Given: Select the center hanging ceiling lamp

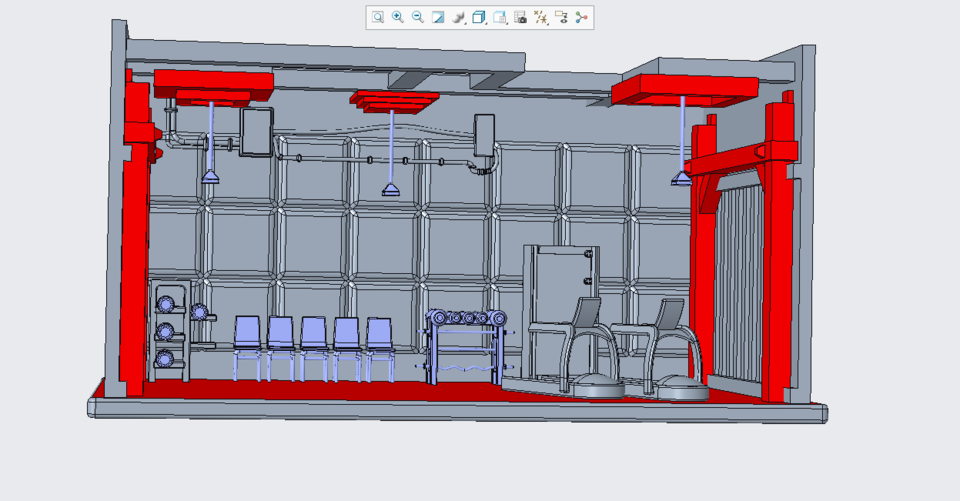Looking at the screenshot, I should coord(391,188).
